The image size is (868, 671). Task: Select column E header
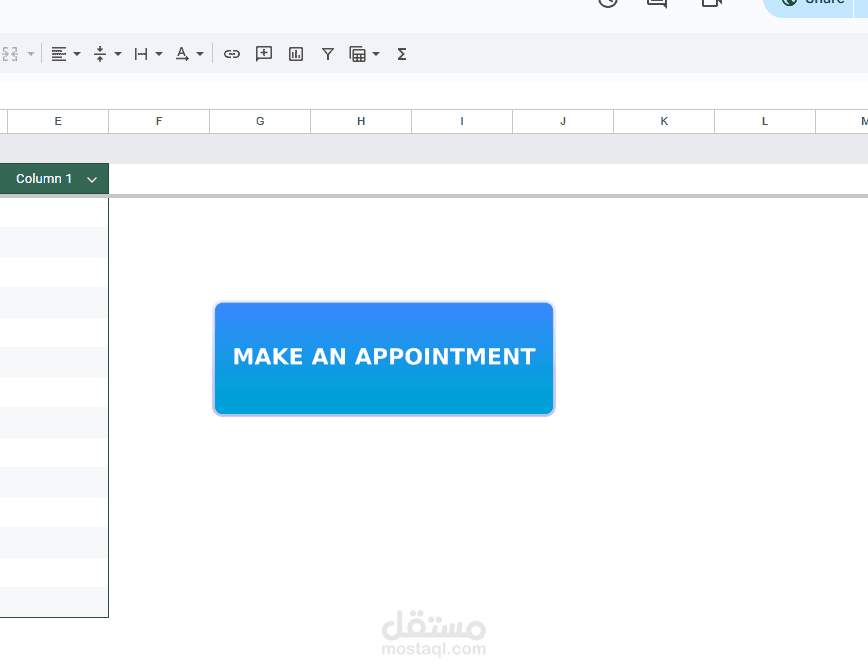point(58,121)
